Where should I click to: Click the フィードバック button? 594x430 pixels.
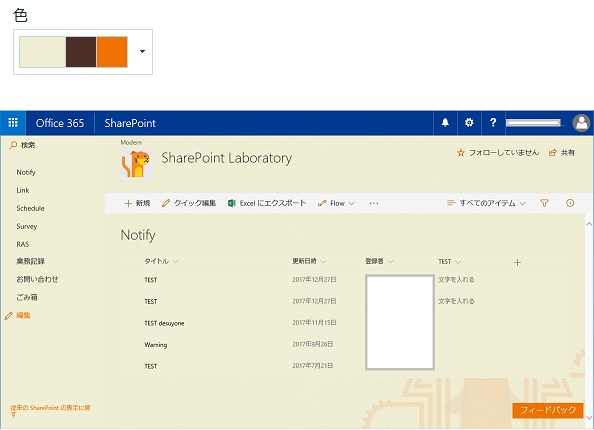tap(548, 410)
